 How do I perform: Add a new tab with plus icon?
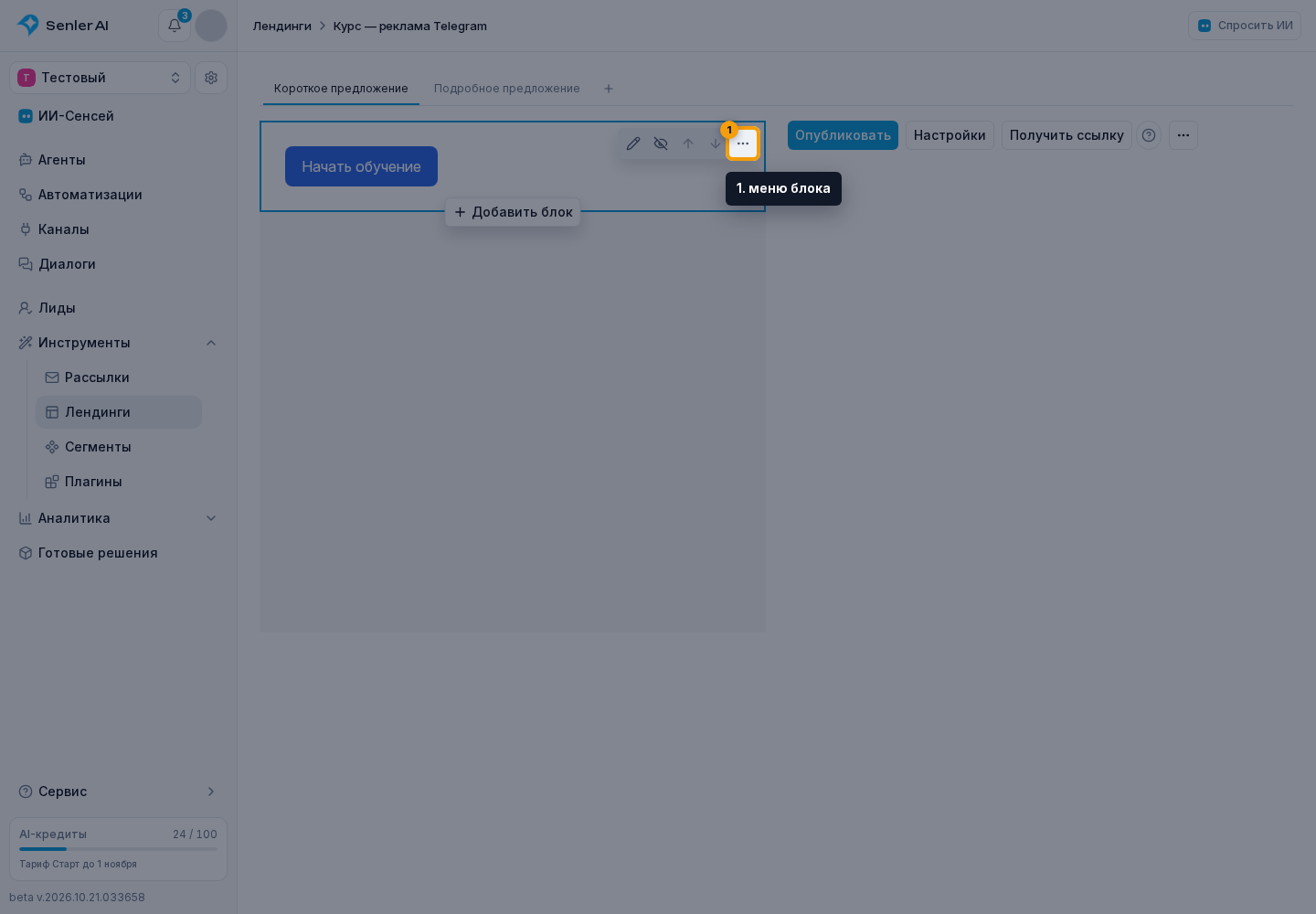coord(609,89)
